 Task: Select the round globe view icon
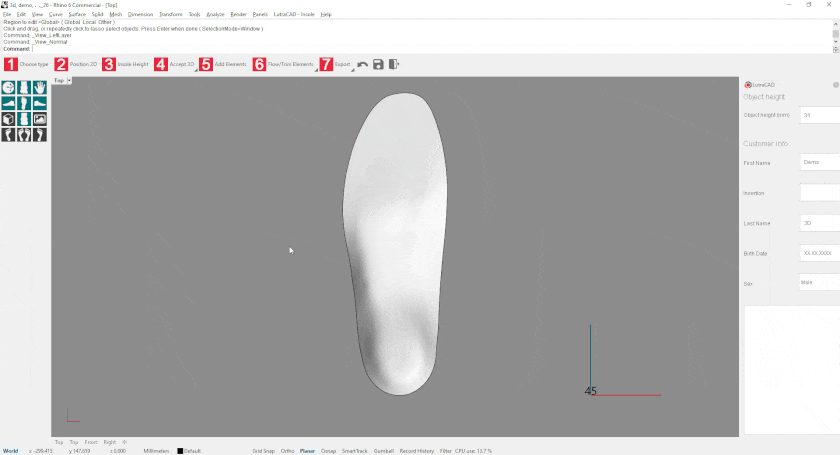tap(9, 88)
